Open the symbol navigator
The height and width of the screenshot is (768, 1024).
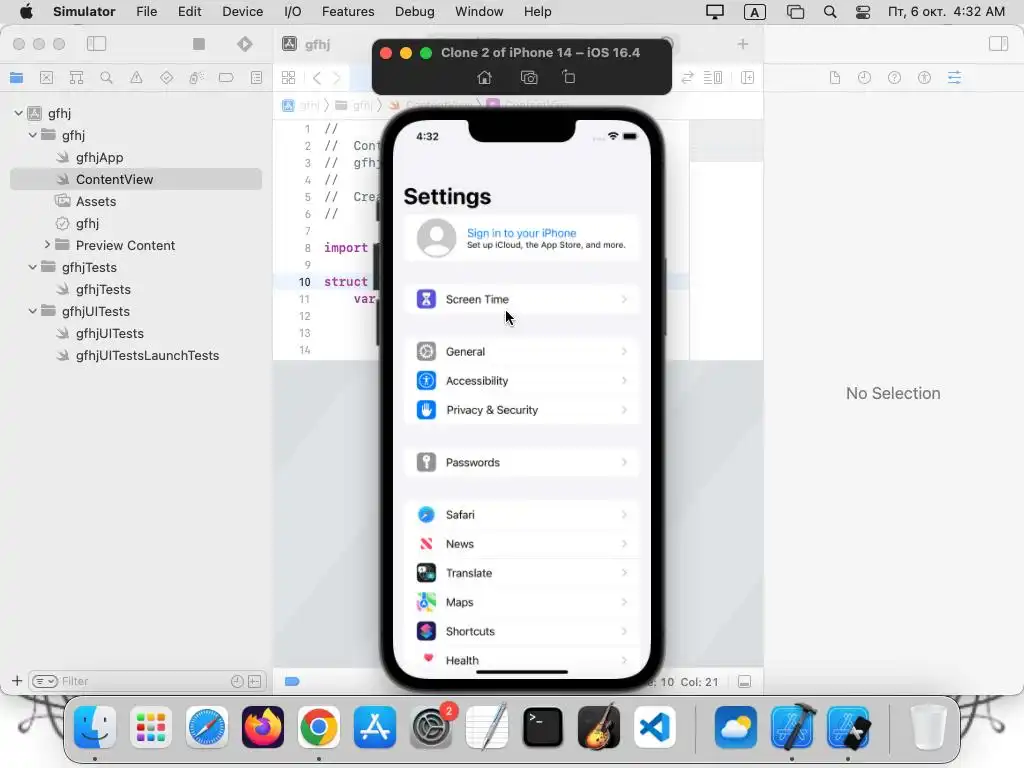coord(76,78)
